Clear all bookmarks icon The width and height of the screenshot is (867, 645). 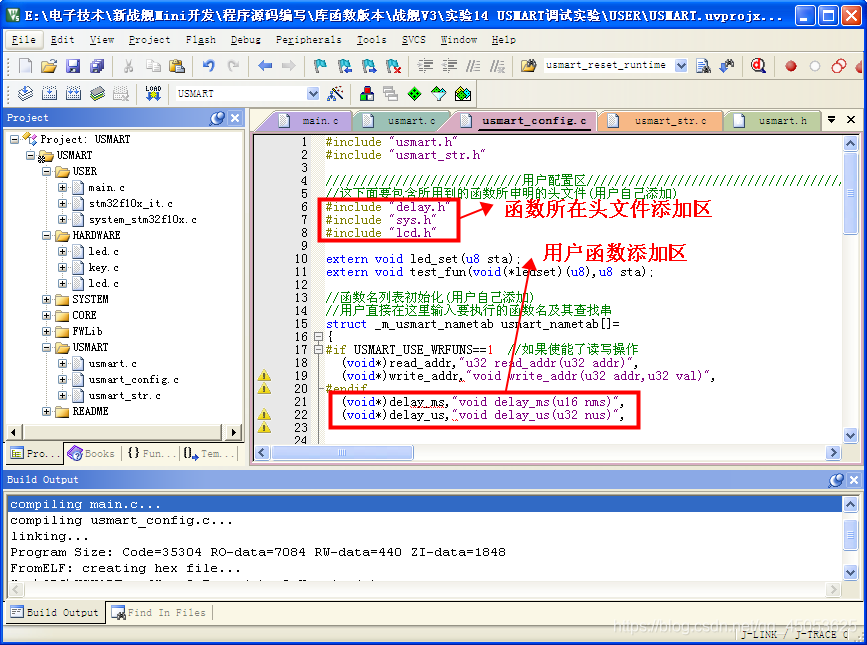(x=393, y=66)
